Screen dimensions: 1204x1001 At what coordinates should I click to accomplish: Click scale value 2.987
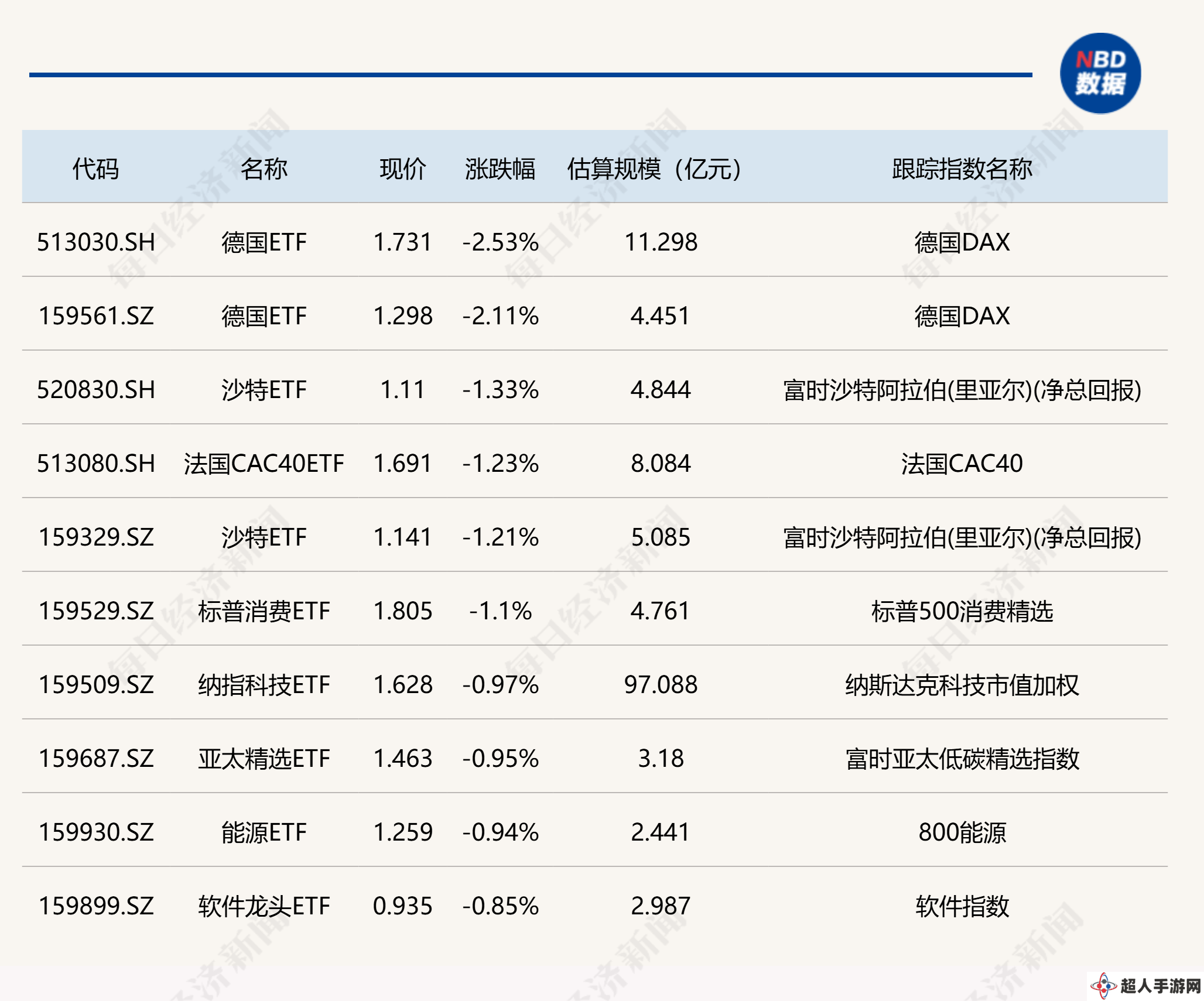tap(661, 906)
